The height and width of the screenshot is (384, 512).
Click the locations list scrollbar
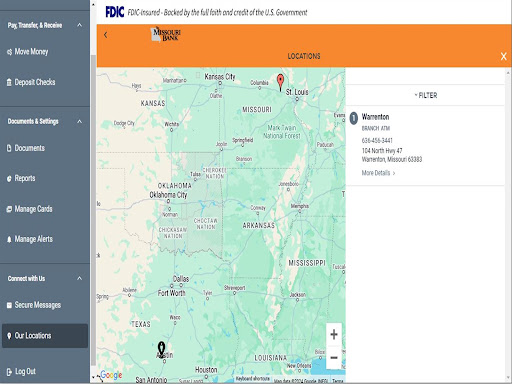tap(508, 225)
